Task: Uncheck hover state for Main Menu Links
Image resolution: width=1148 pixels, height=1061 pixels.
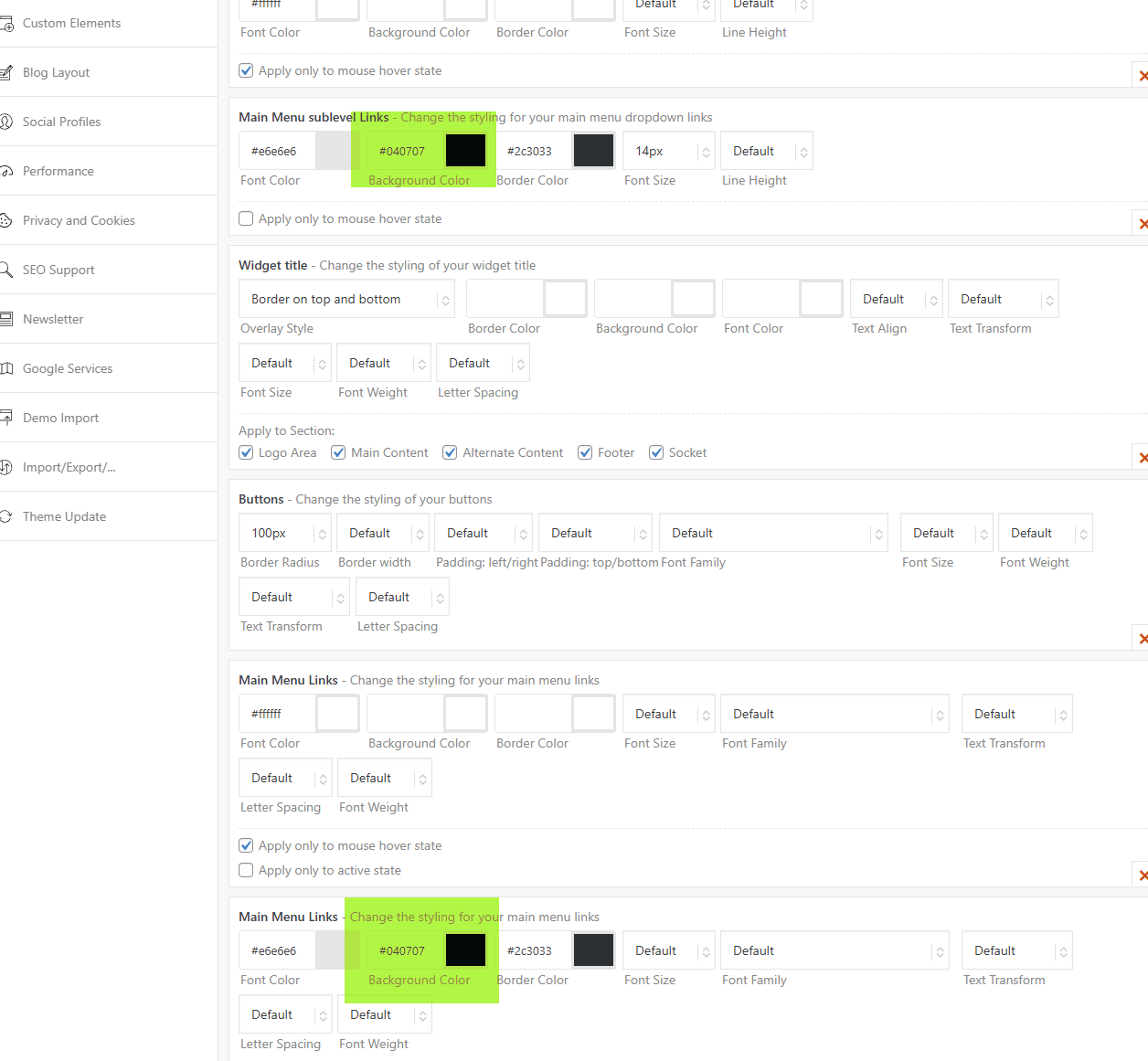Action: [x=246, y=845]
